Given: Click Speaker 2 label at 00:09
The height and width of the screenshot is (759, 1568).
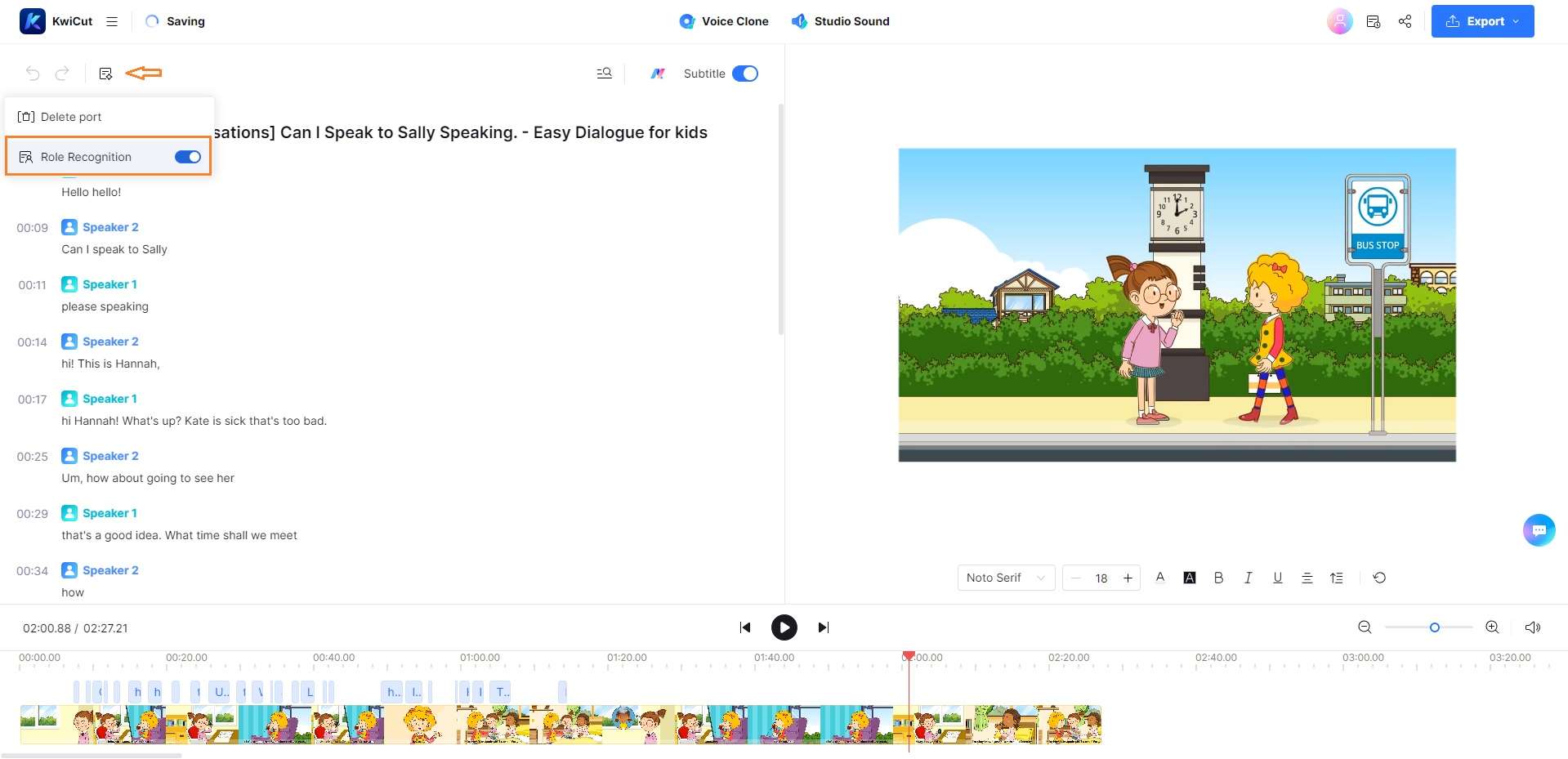Looking at the screenshot, I should [110, 227].
